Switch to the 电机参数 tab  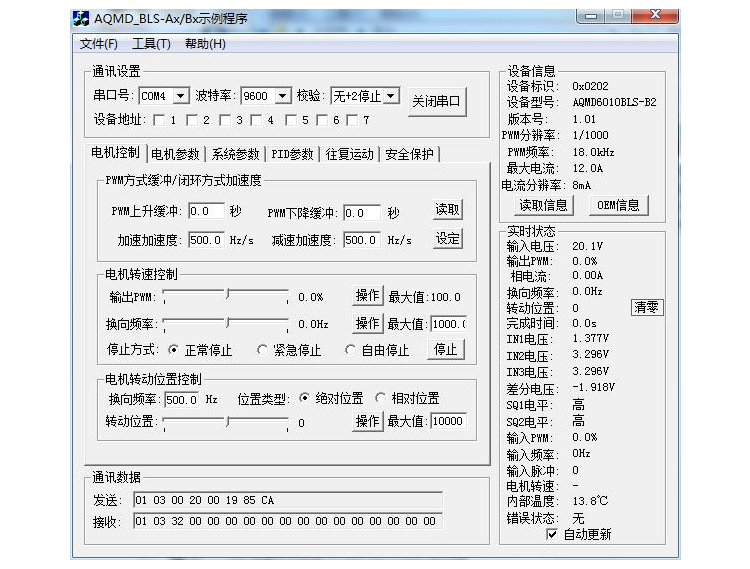(x=175, y=154)
